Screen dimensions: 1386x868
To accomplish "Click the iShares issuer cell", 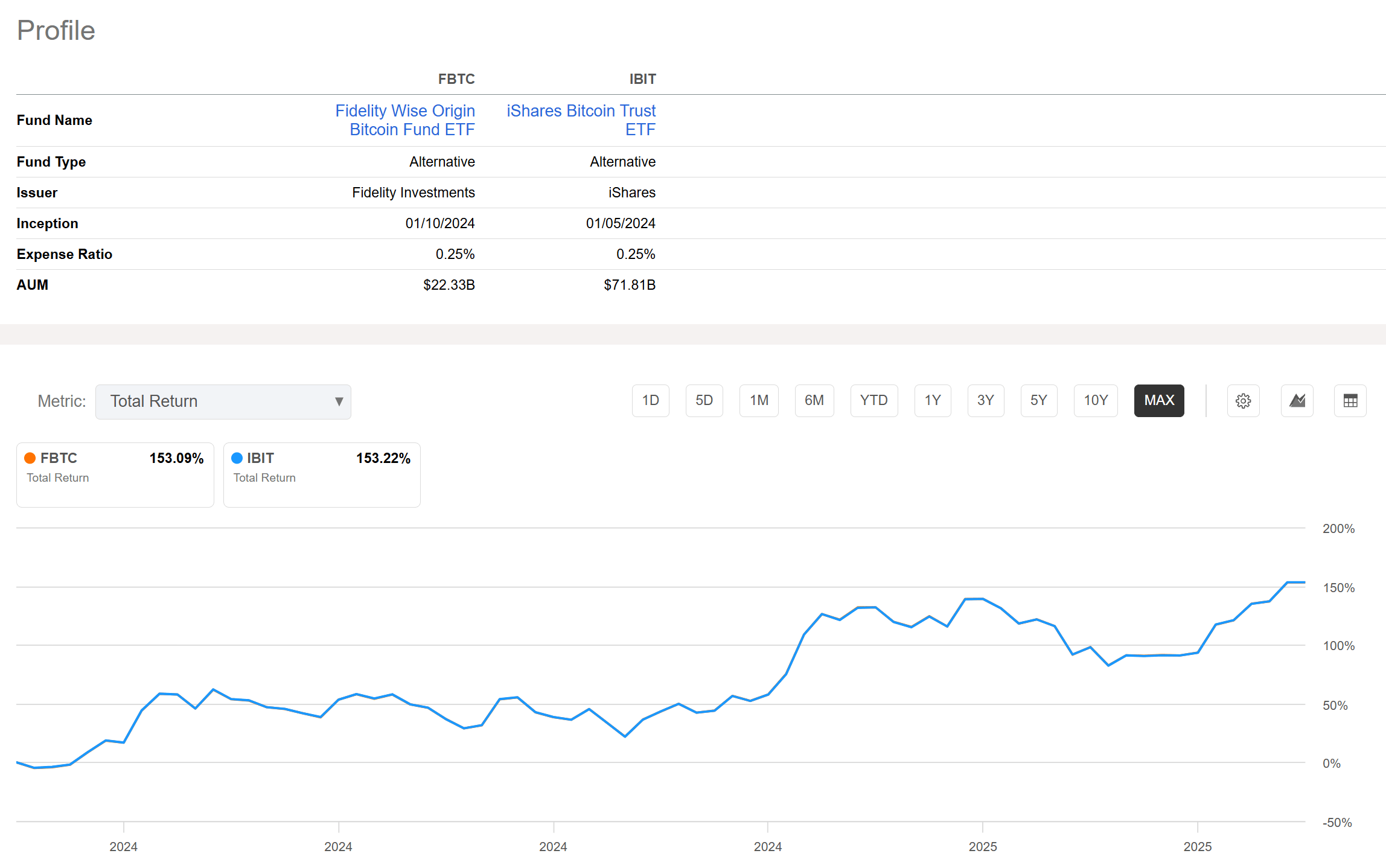I will coord(632,193).
